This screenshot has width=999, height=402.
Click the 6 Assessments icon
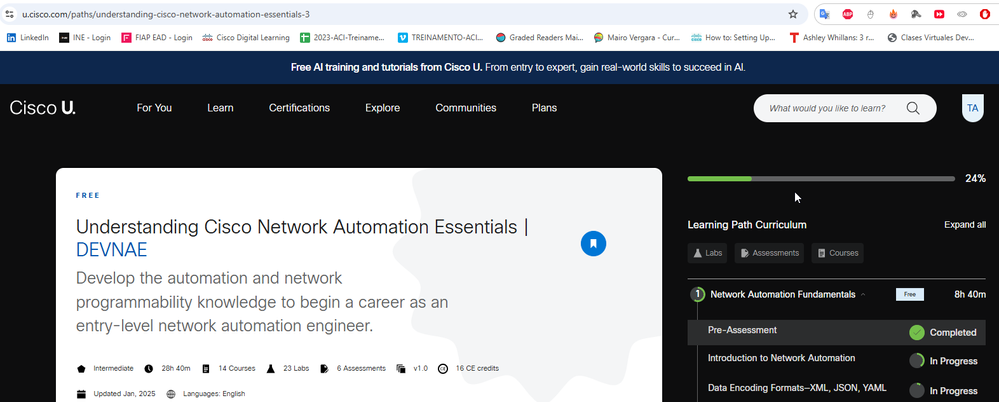tap(324, 368)
